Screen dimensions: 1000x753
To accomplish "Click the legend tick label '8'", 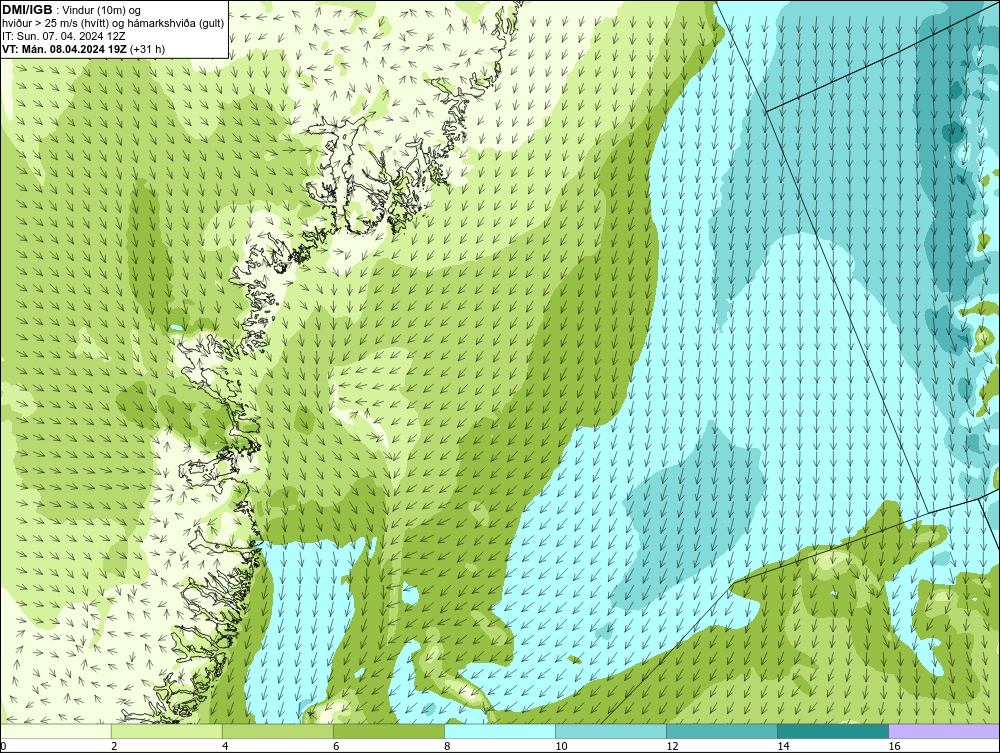I will click(447, 746).
